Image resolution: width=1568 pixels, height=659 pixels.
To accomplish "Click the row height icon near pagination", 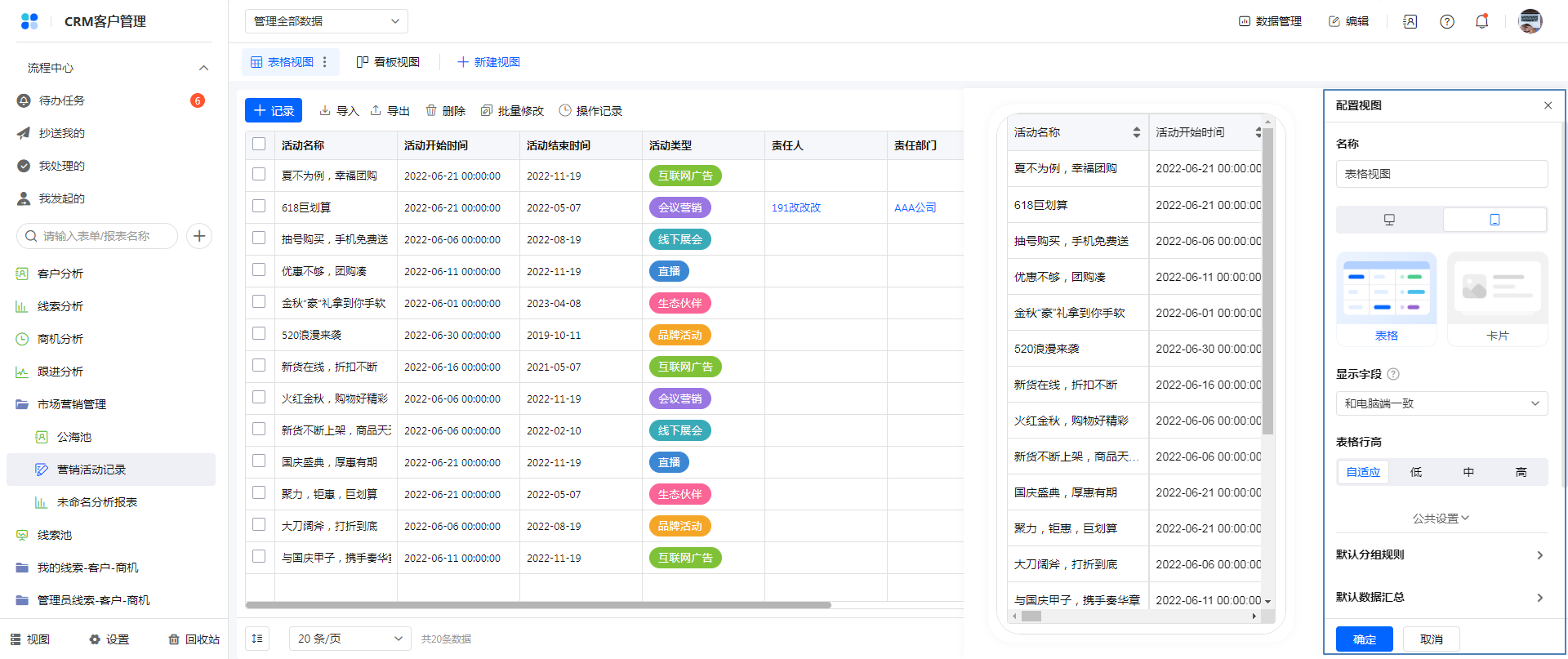I will click(x=257, y=639).
